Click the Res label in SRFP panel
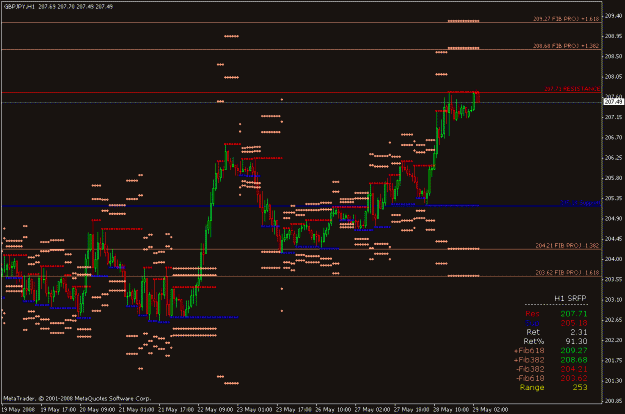 point(533,314)
